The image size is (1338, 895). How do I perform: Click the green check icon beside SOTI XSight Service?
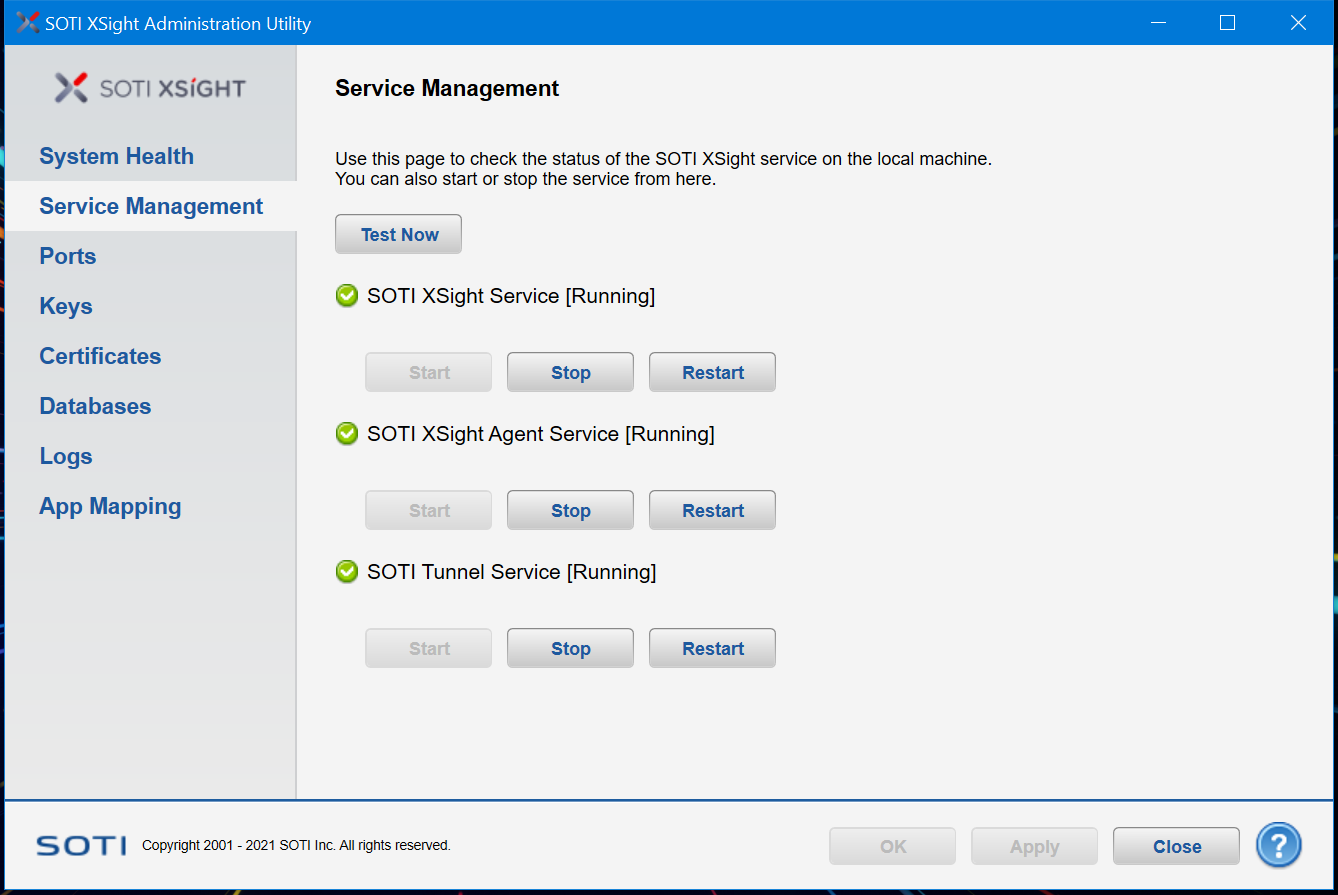pyautogui.click(x=347, y=296)
